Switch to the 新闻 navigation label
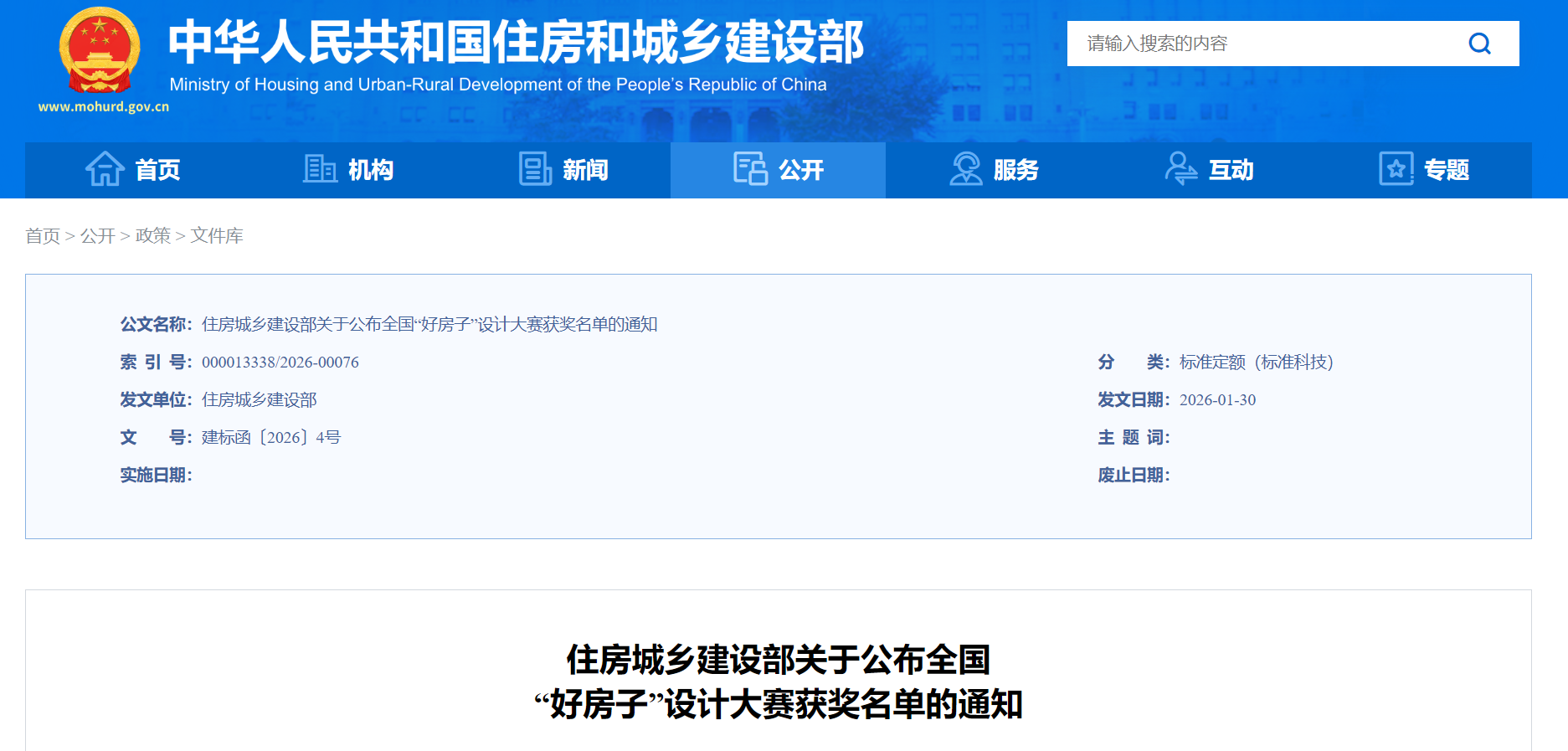The height and width of the screenshot is (751, 1568). pyautogui.click(x=585, y=170)
